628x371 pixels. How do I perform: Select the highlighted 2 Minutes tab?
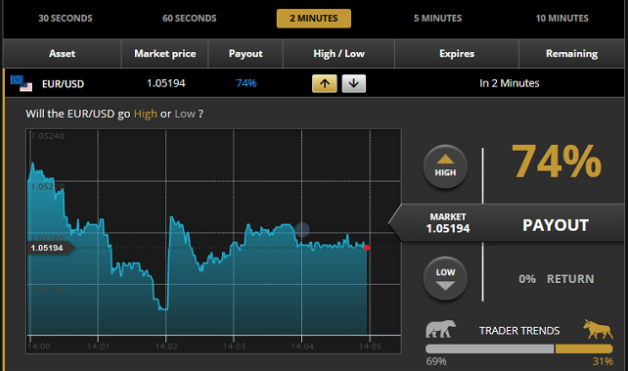pos(314,18)
